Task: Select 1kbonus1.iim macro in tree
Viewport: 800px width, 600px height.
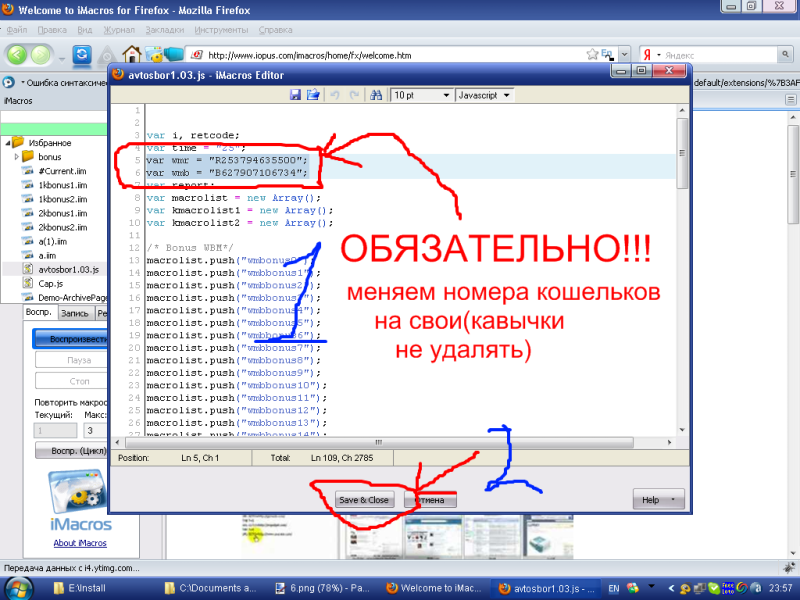Action: coord(63,185)
